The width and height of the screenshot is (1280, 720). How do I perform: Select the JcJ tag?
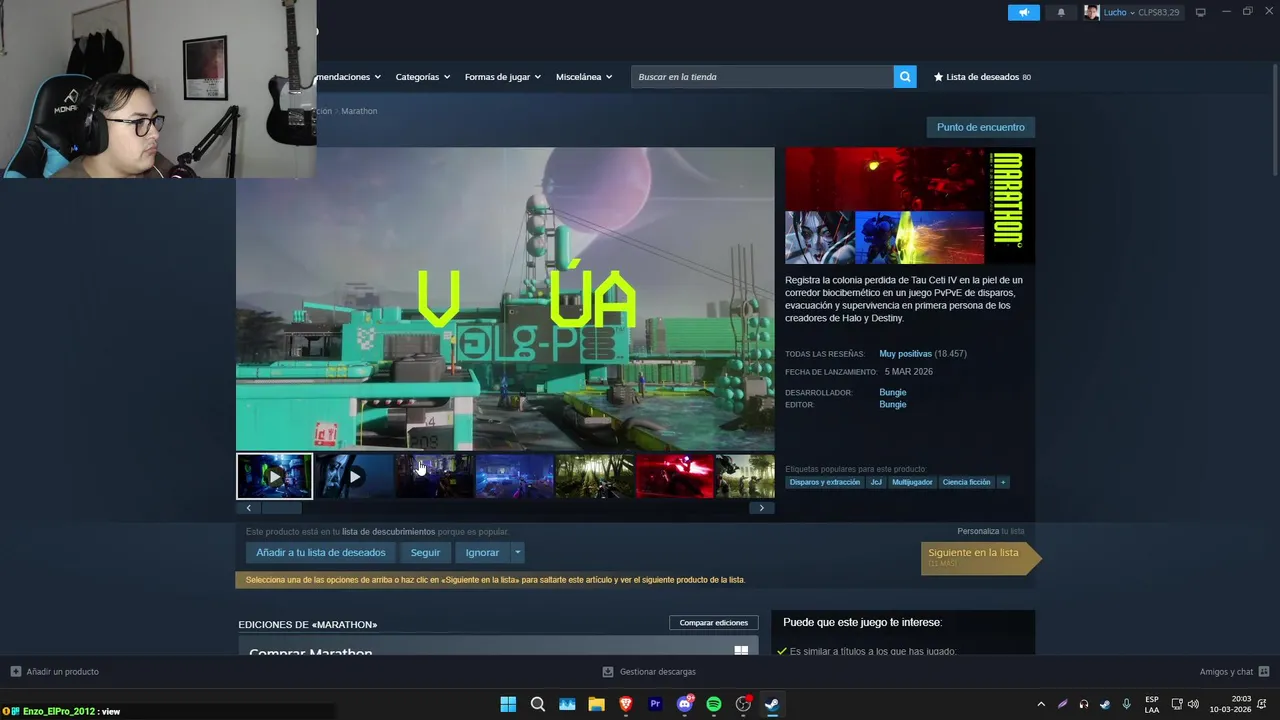[x=876, y=482]
